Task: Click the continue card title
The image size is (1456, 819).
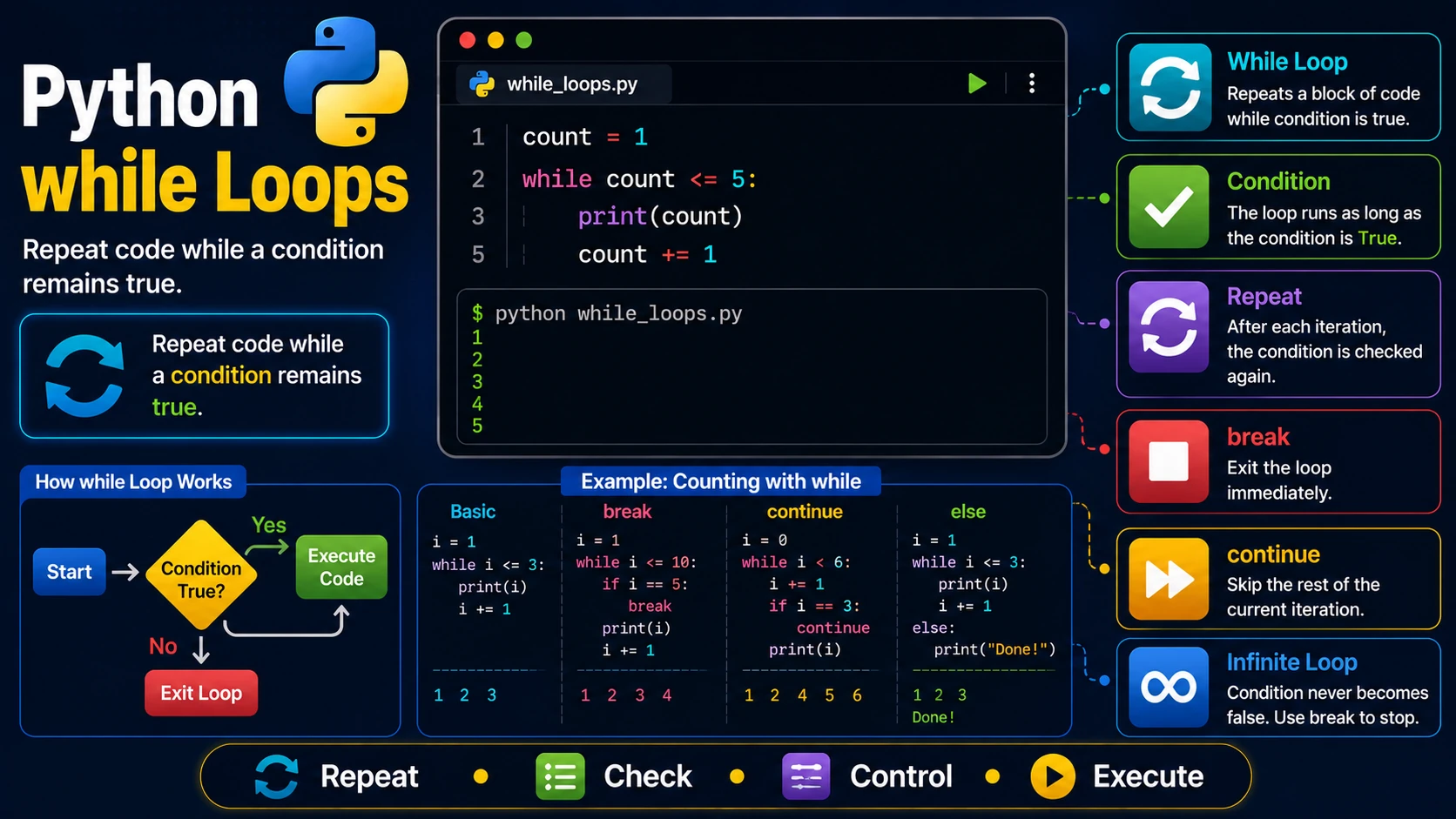Action: pos(1273,554)
